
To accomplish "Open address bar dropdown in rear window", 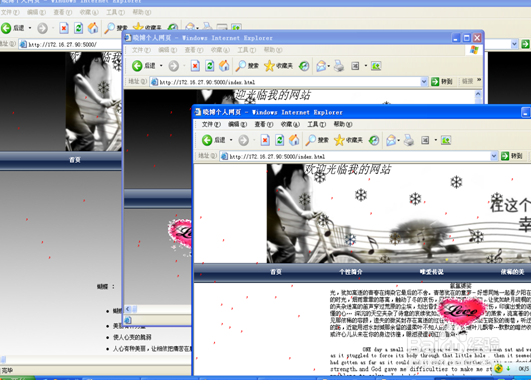I will pos(514,44).
